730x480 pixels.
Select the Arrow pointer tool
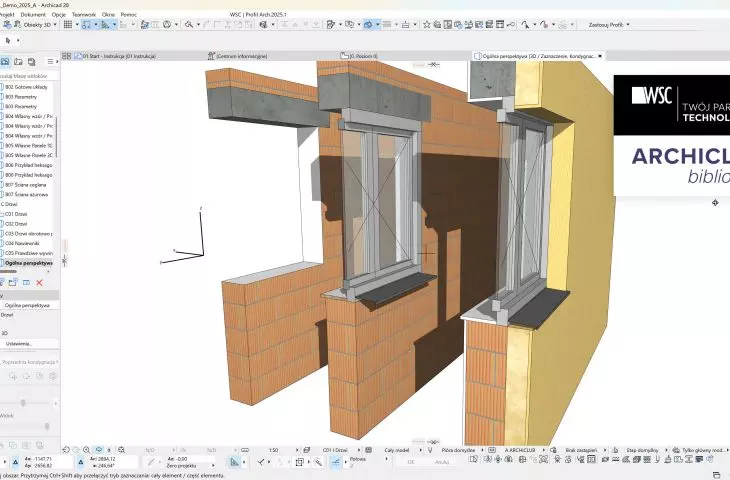[x=7, y=41]
